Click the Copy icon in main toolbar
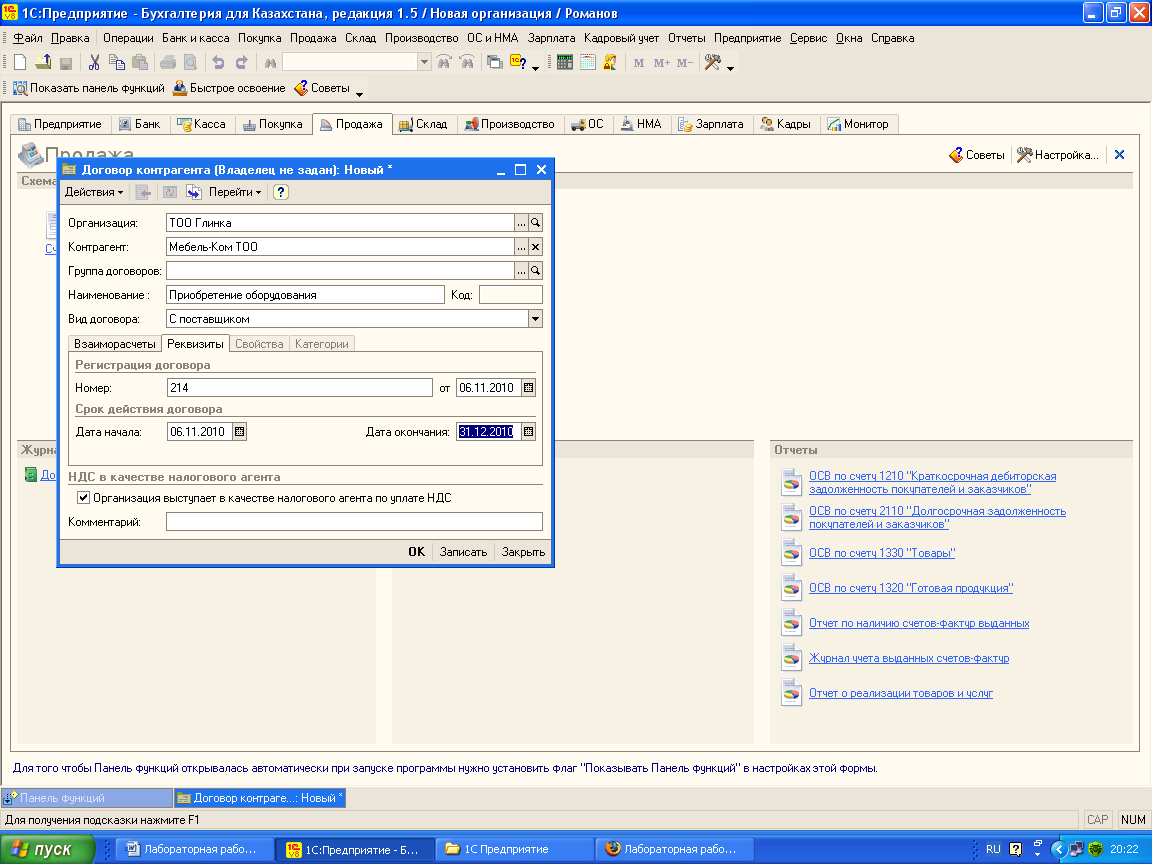Viewport: 1152px width, 864px height. [x=117, y=63]
